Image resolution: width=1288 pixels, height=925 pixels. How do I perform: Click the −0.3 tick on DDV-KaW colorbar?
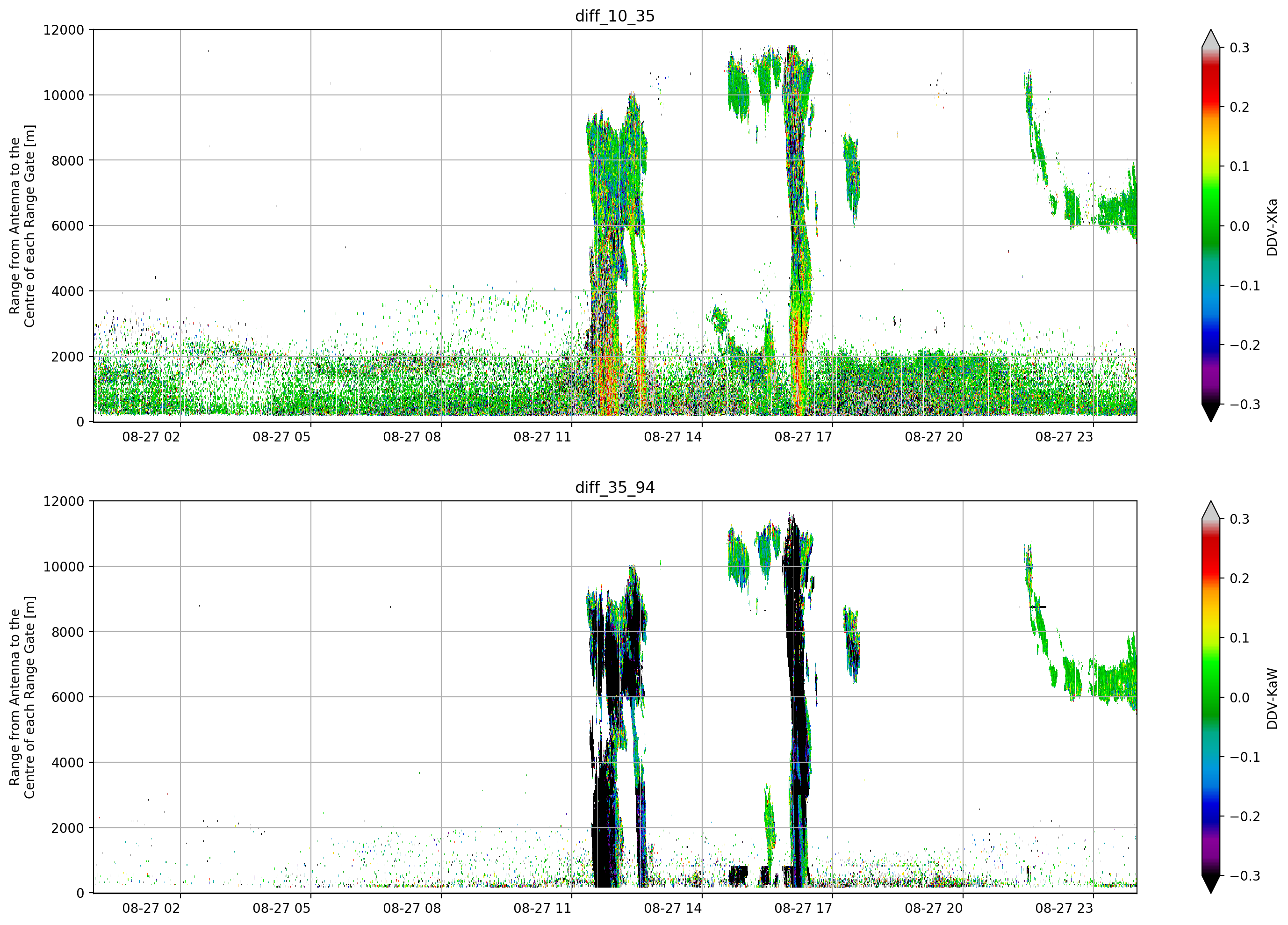[1245, 876]
